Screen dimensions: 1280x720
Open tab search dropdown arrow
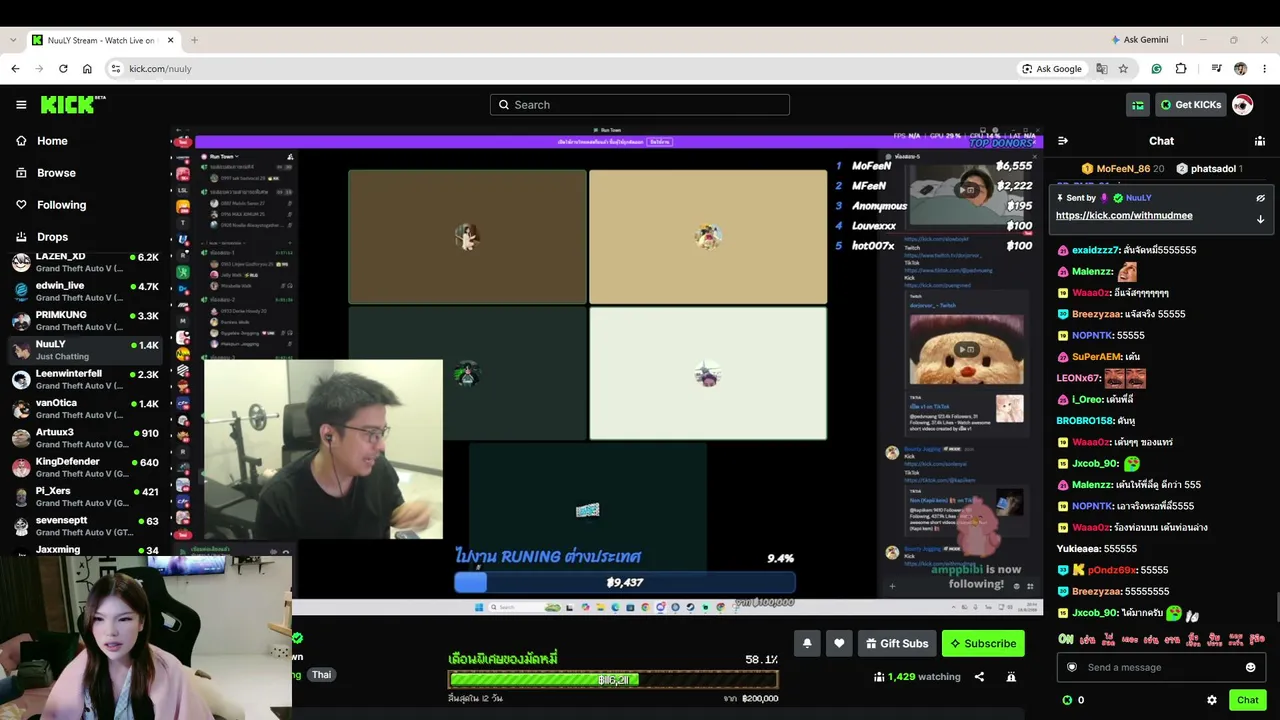coord(12,40)
